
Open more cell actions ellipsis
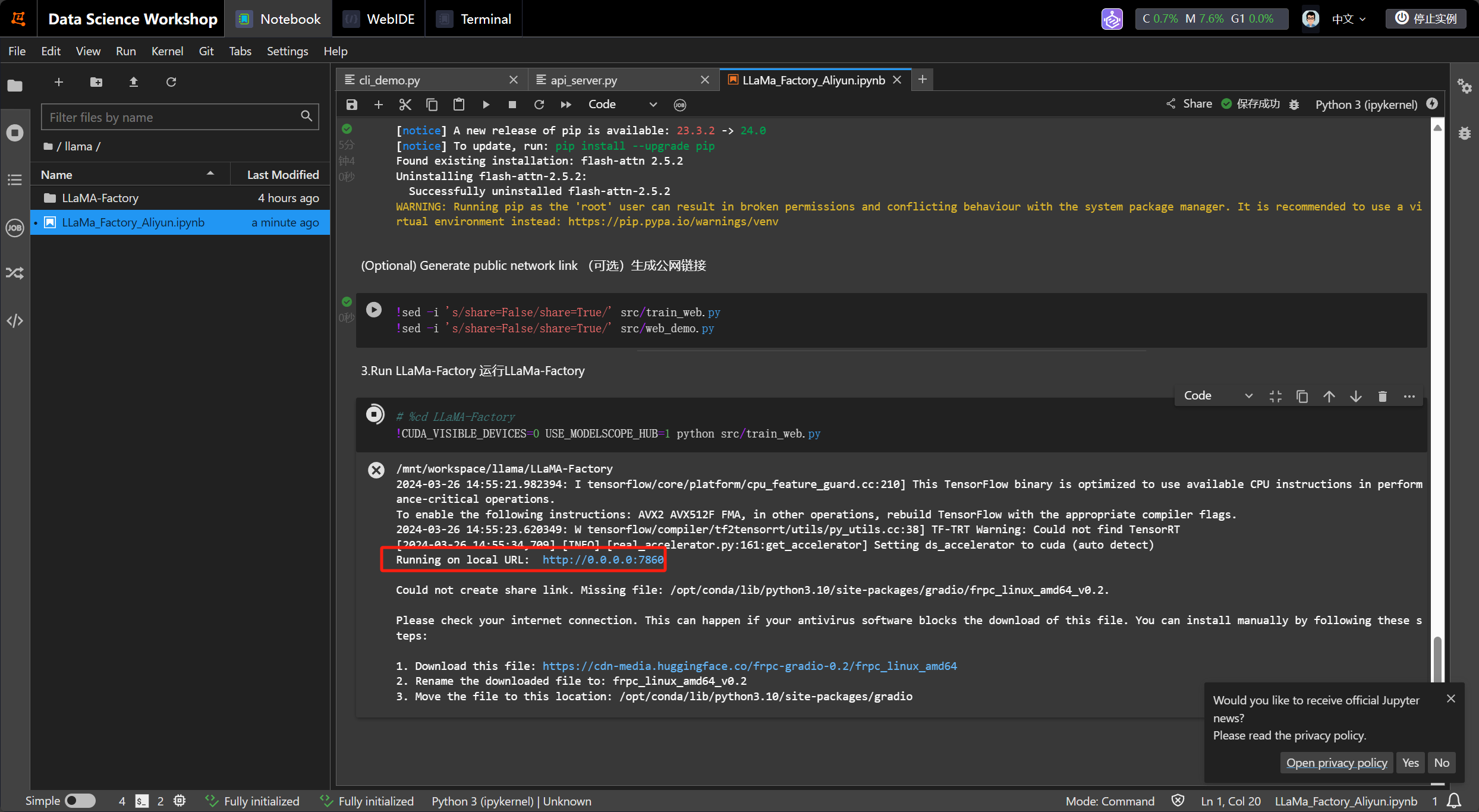click(x=1409, y=396)
